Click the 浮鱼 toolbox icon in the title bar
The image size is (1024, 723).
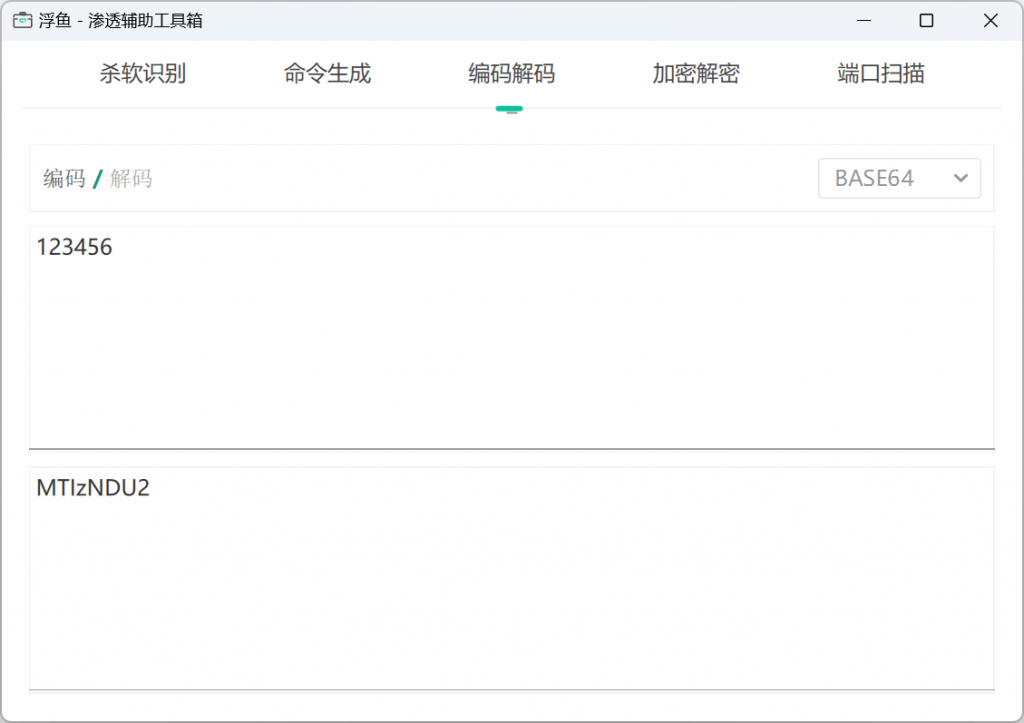20,20
